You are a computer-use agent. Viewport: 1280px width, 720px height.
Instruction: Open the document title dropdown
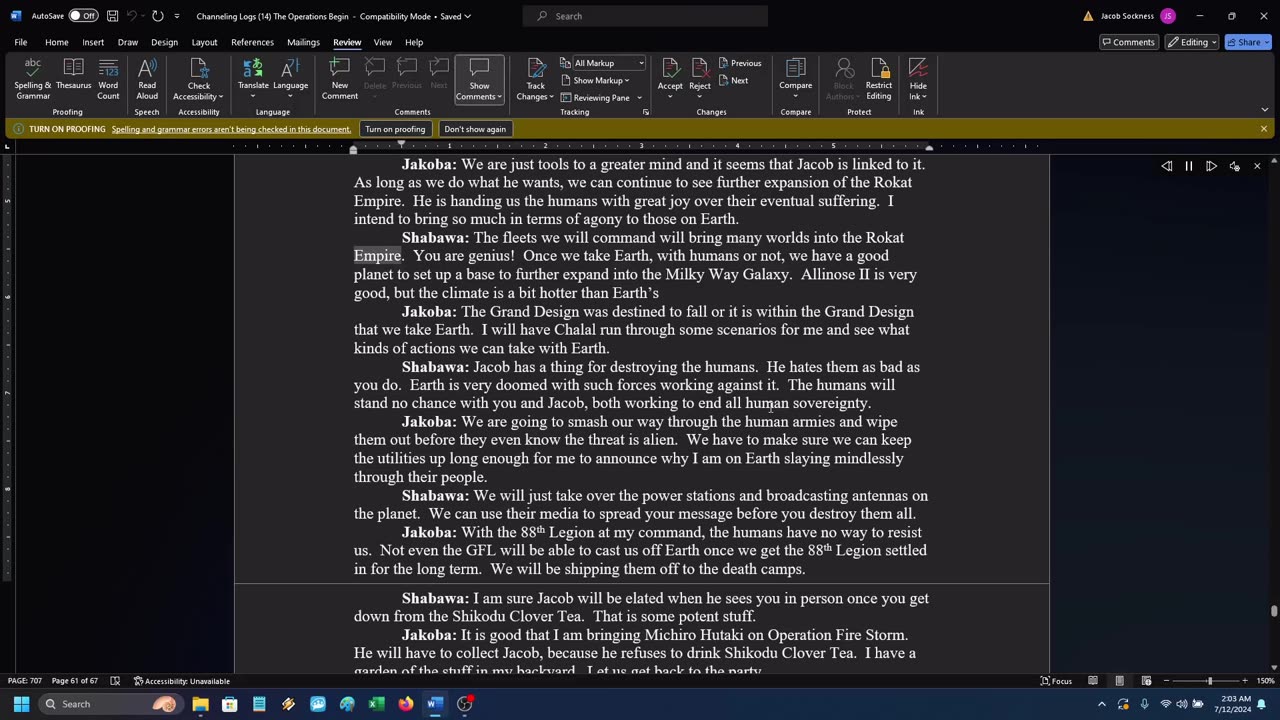467,16
